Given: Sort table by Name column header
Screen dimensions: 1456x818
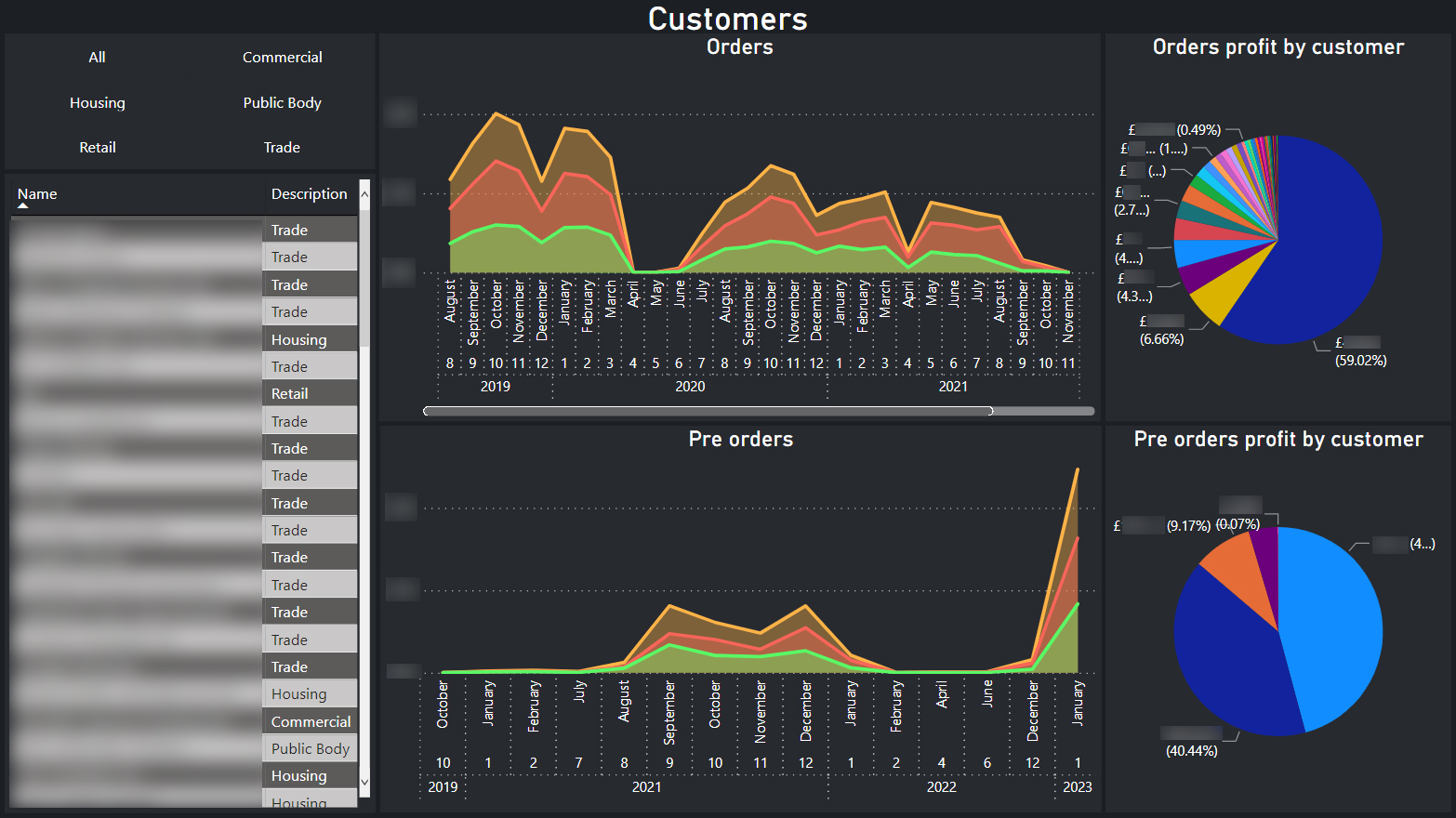Looking at the screenshot, I should [37, 194].
